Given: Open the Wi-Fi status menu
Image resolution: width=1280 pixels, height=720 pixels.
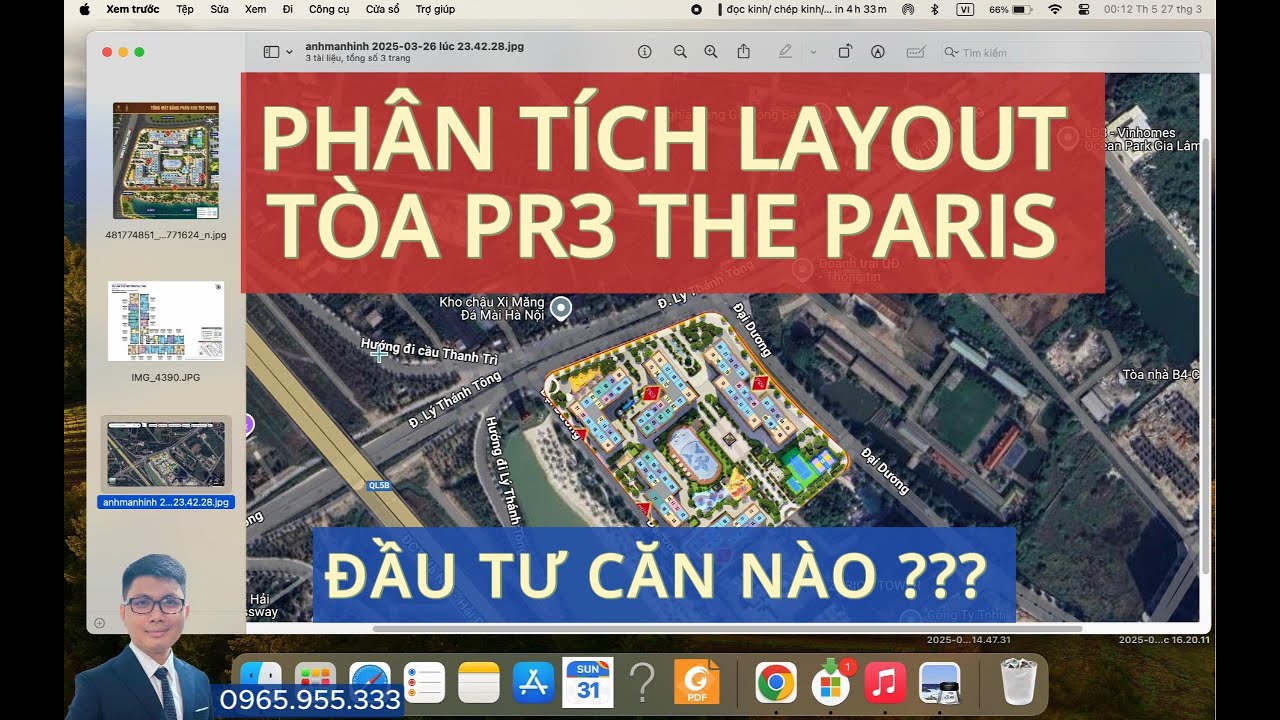Looking at the screenshot, I should coord(1054,9).
